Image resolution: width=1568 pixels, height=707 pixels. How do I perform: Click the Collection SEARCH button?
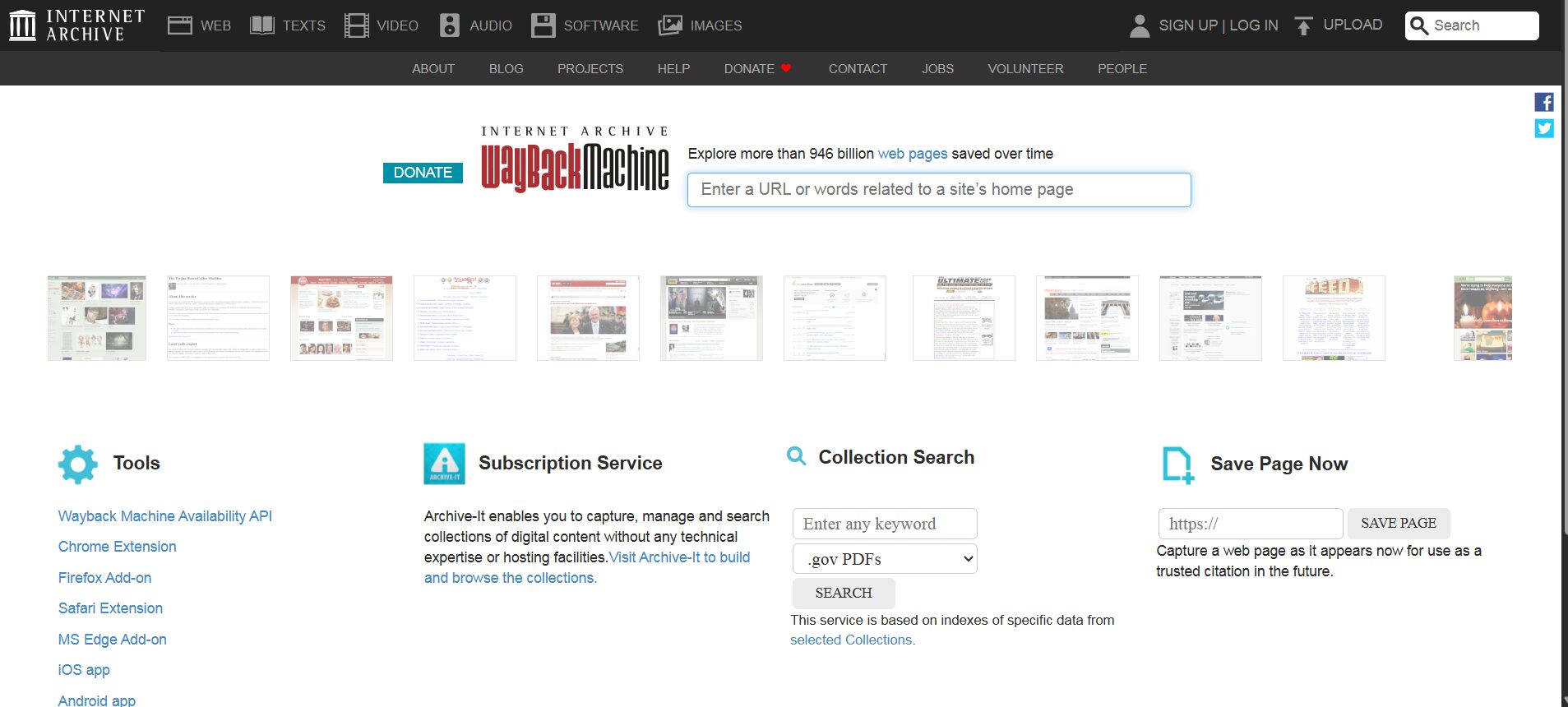(844, 593)
